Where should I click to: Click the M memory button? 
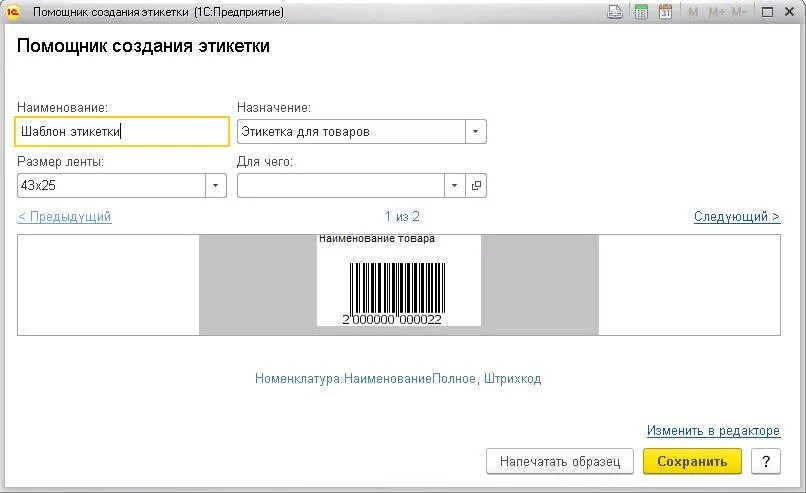point(693,12)
